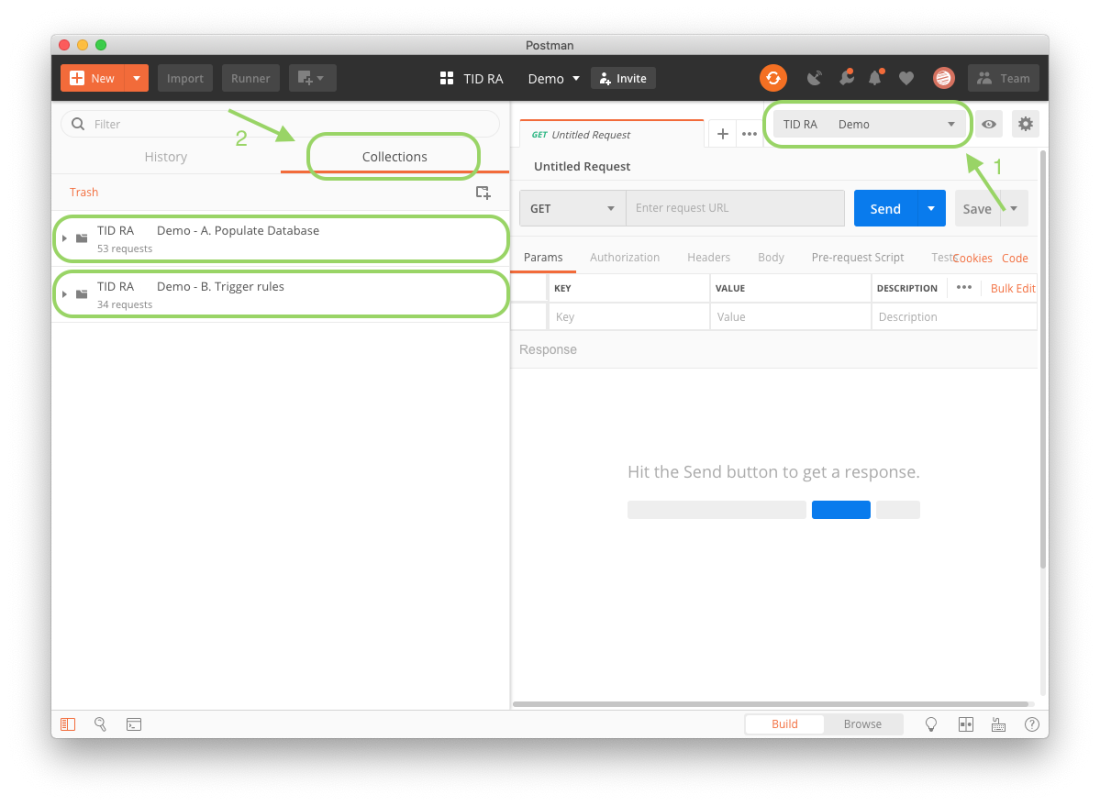Open tab options three-dot menu

749,133
